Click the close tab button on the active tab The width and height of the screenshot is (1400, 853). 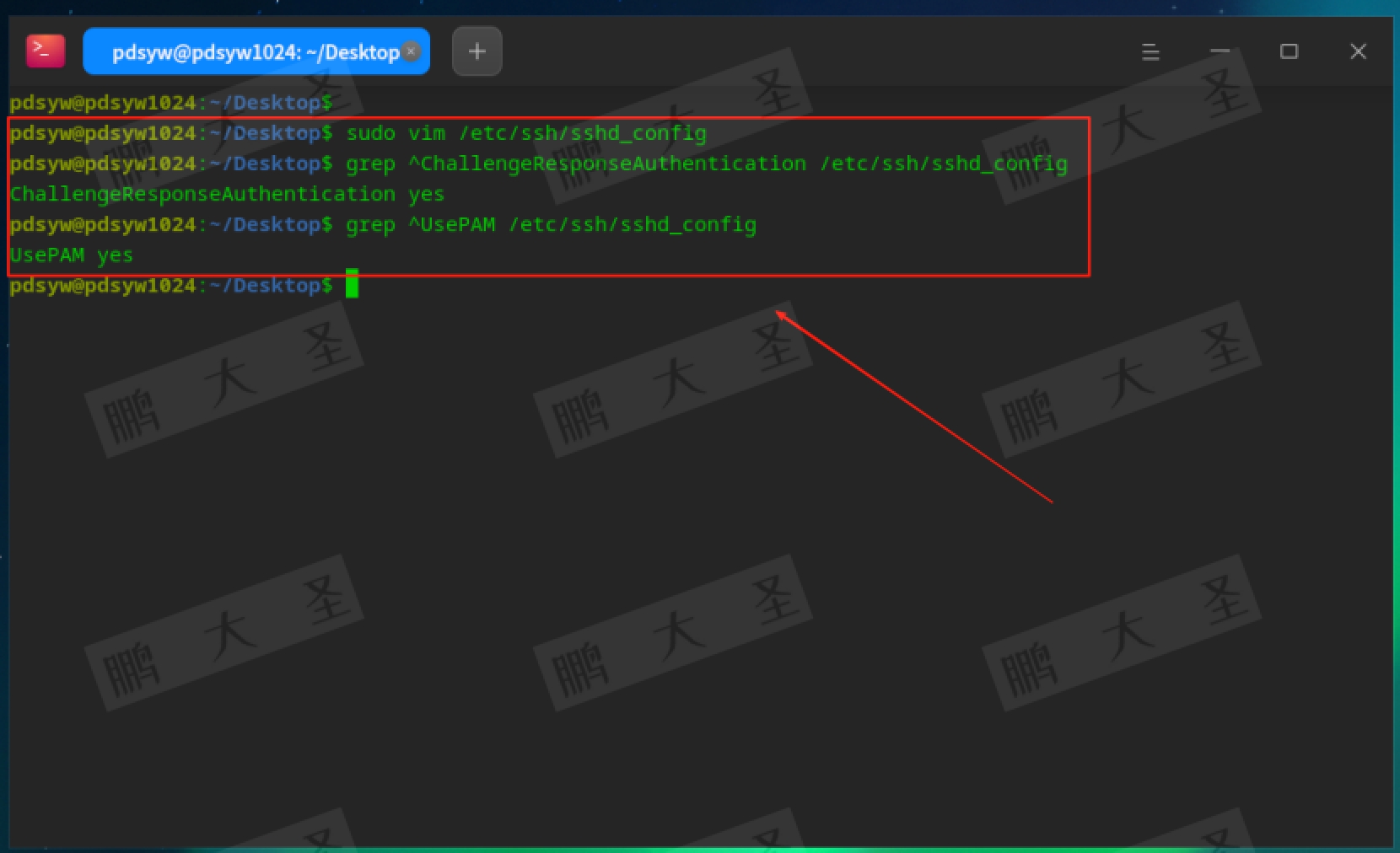click(411, 51)
